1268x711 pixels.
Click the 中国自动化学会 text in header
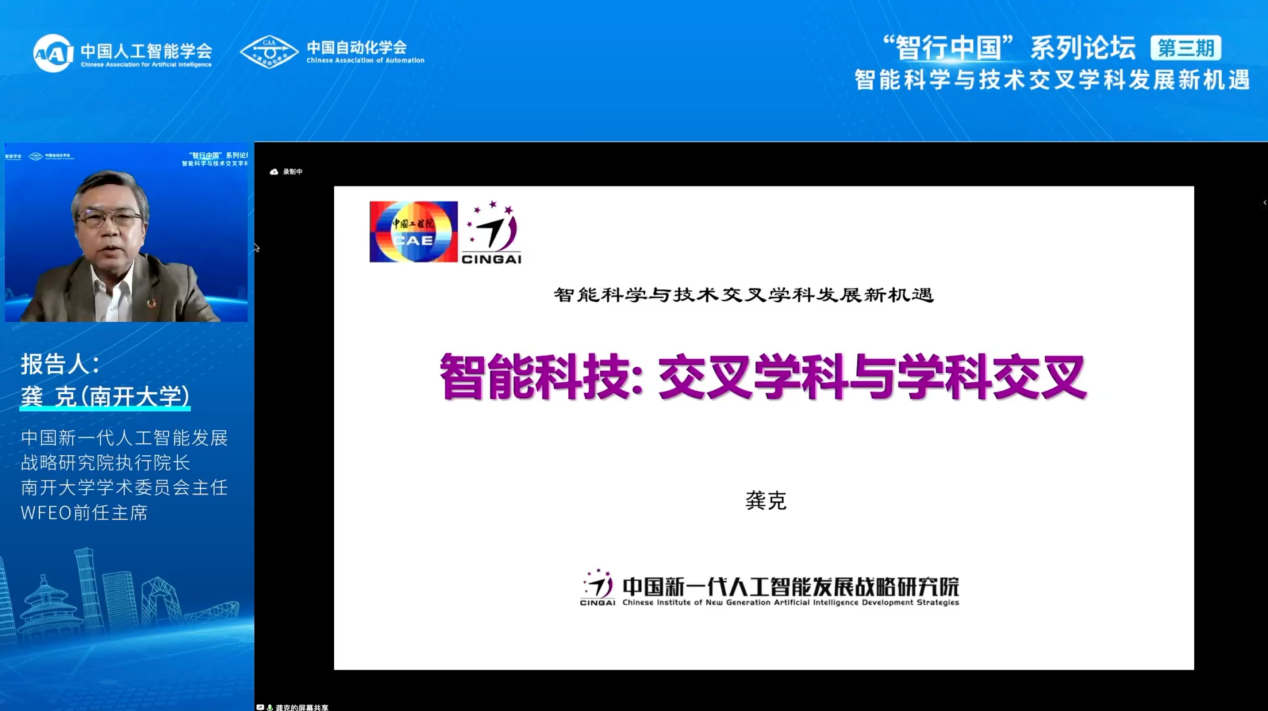tap(357, 47)
